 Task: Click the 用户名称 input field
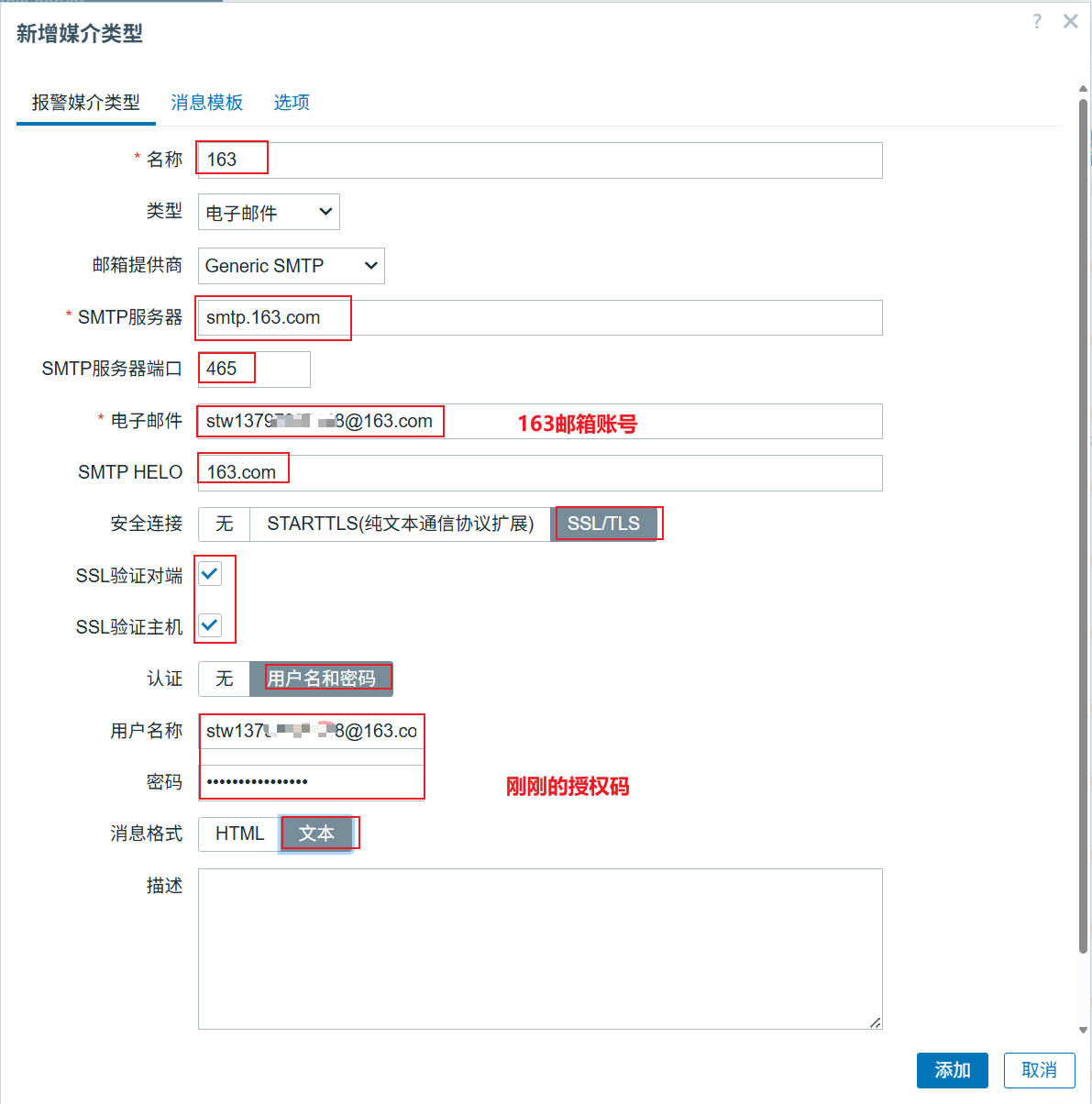311,731
